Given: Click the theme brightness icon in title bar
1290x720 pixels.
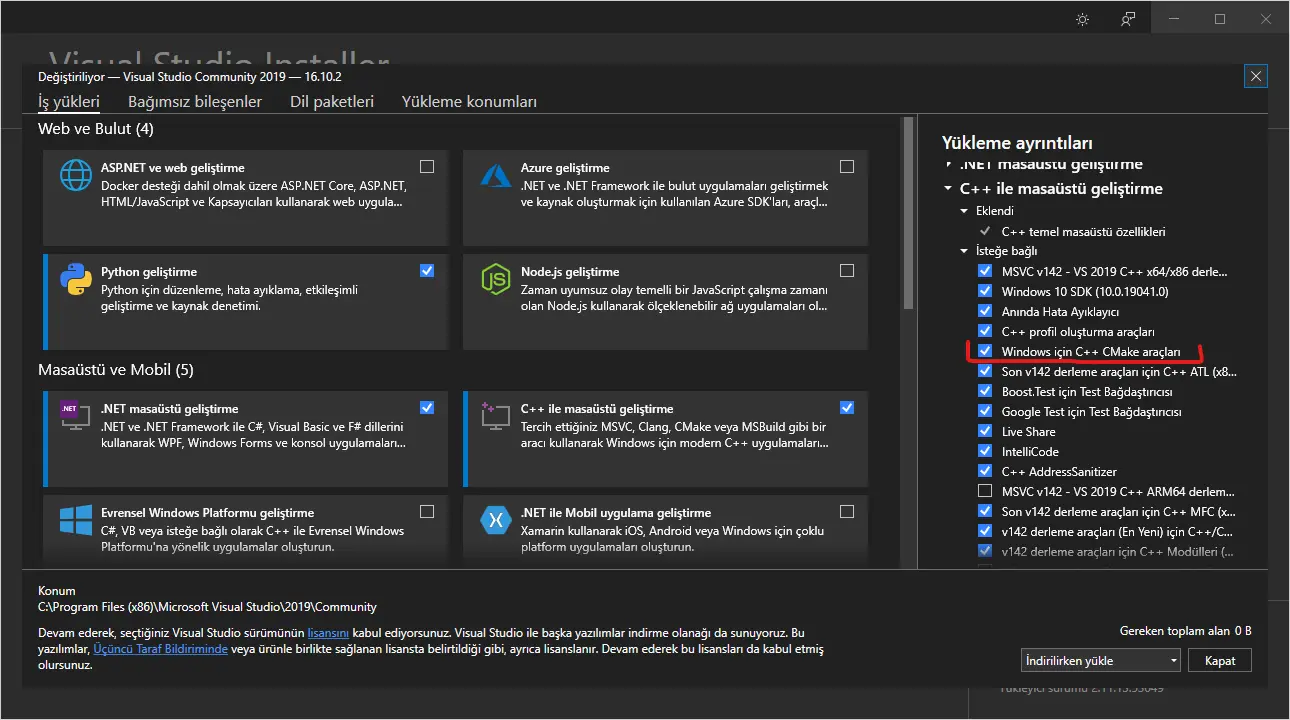Looking at the screenshot, I should [x=1082, y=19].
